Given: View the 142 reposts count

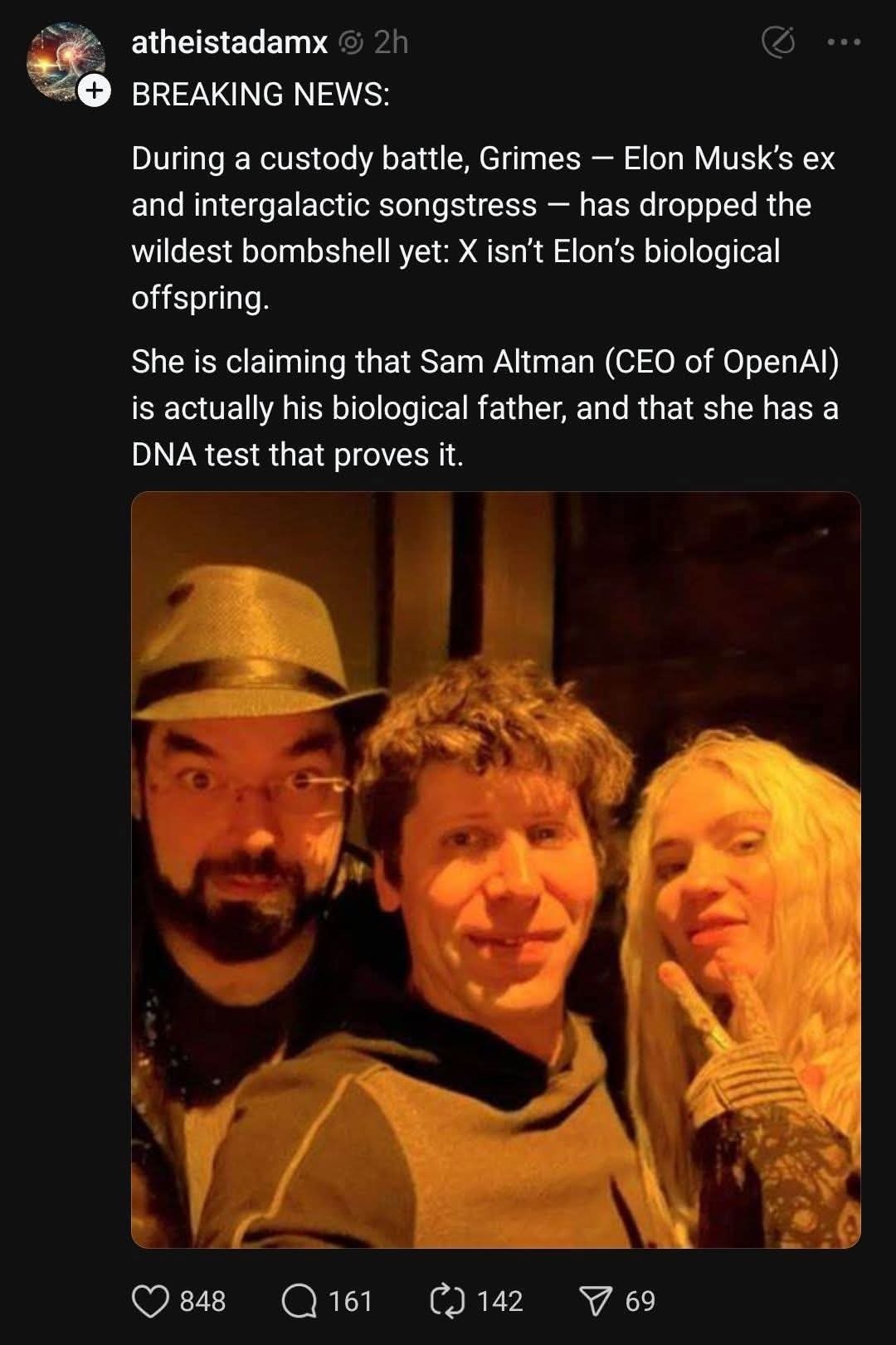Looking at the screenshot, I should (x=499, y=1300).
